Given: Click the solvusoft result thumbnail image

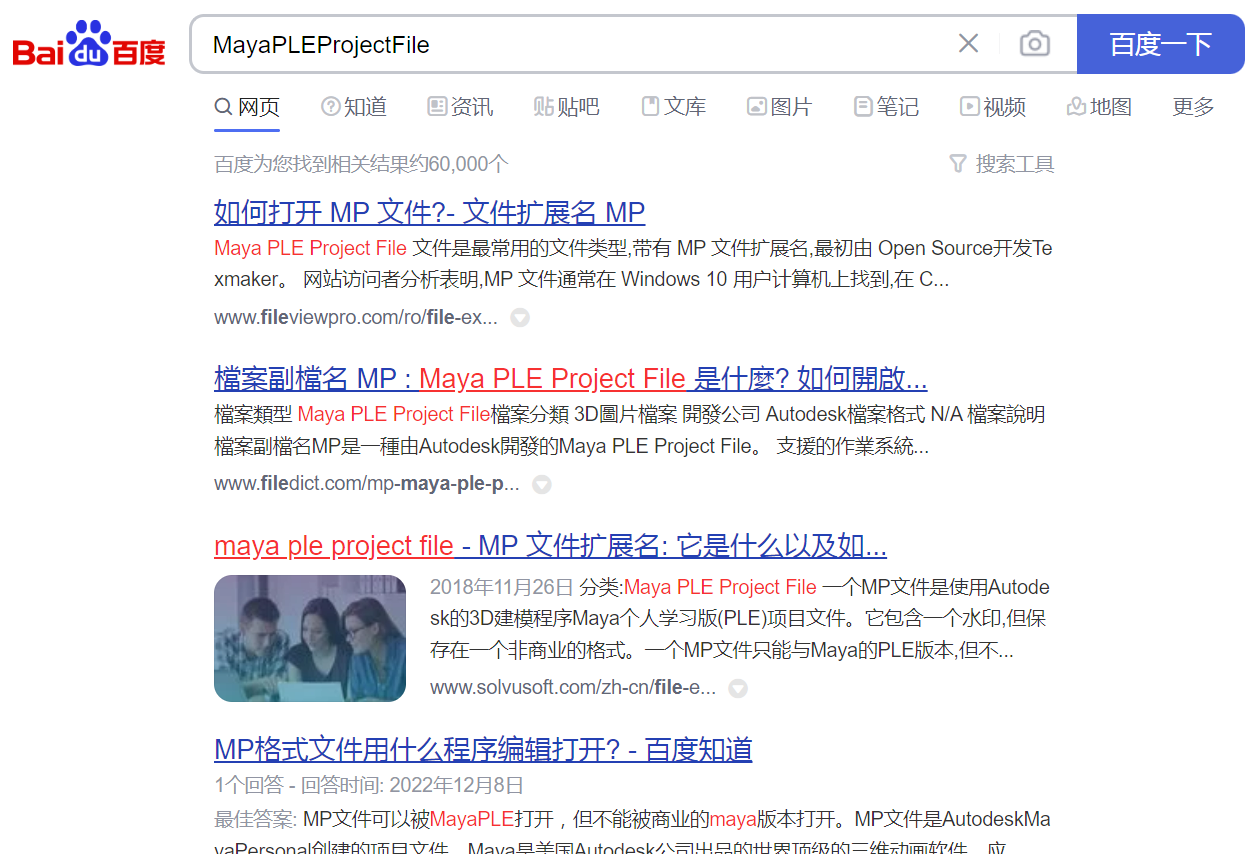Looking at the screenshot, I should (x=310, y=638).
